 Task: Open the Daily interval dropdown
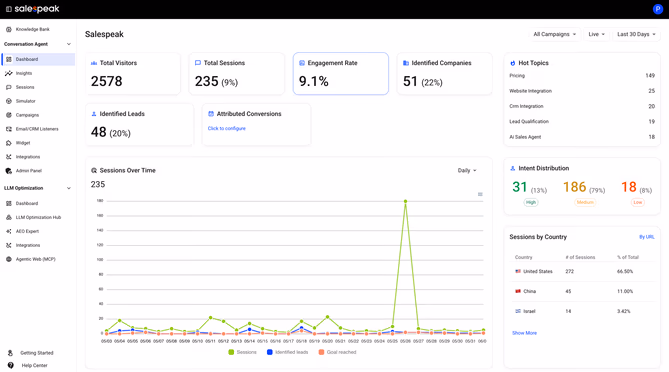[x=467, y=171]
